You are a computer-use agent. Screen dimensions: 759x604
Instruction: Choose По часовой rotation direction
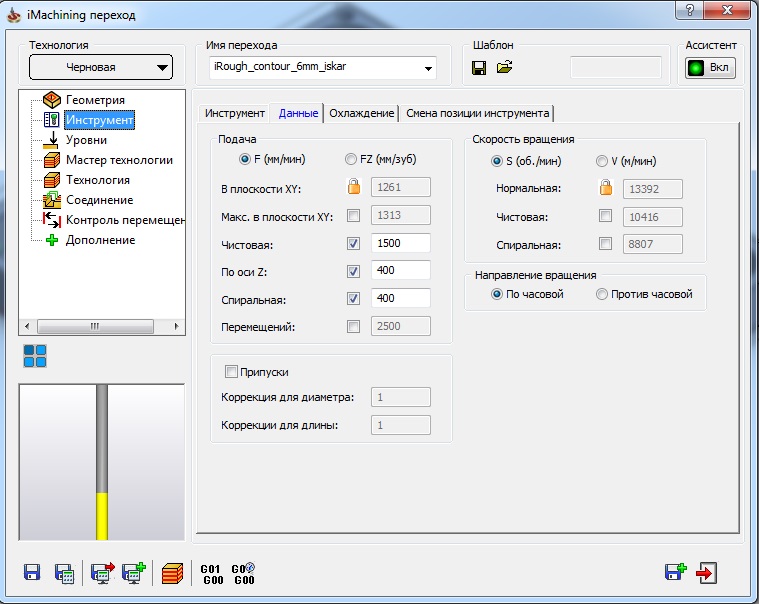(x=497, y=294)
